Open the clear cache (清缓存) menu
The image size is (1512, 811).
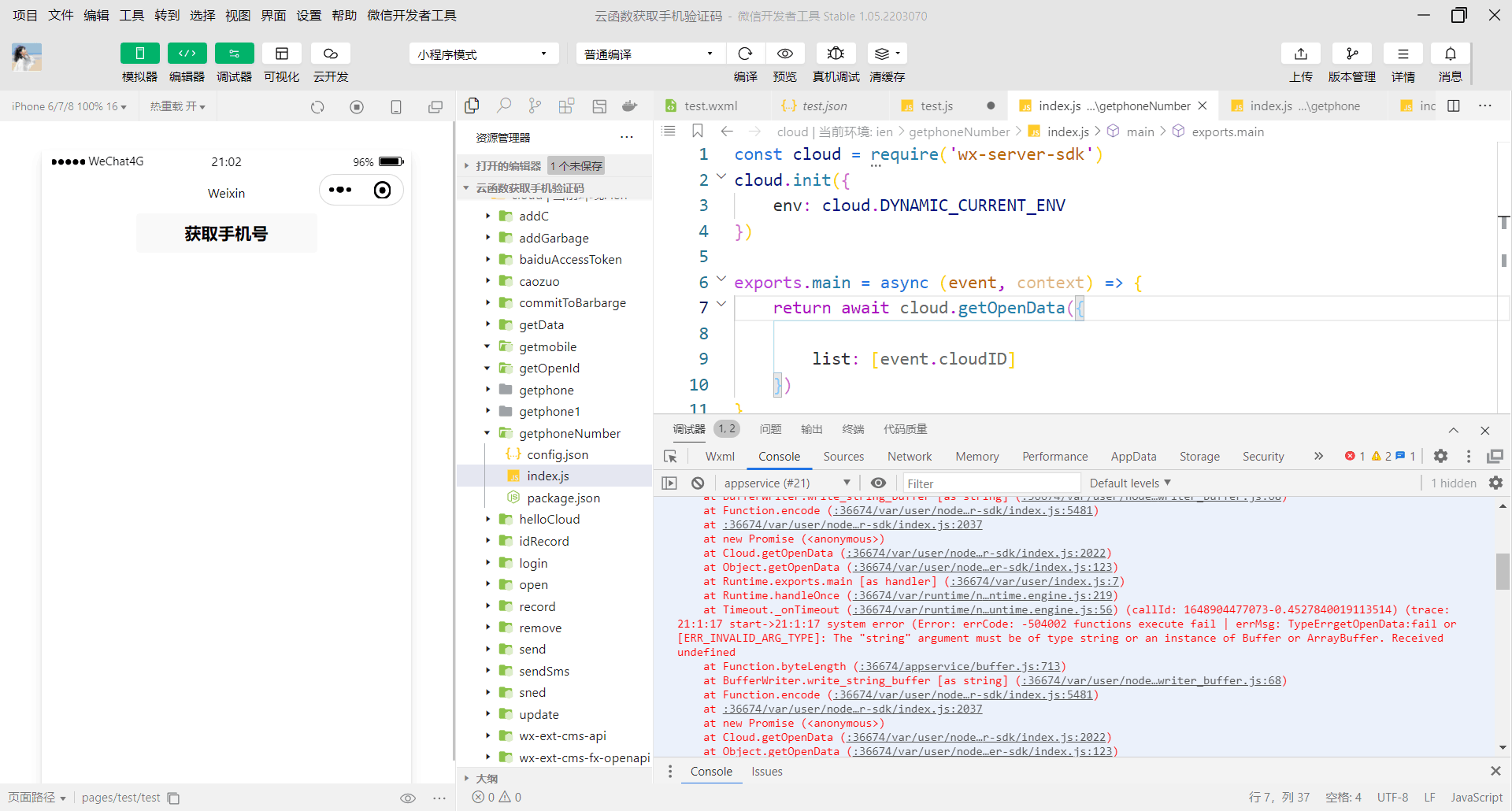pos(887,54)
